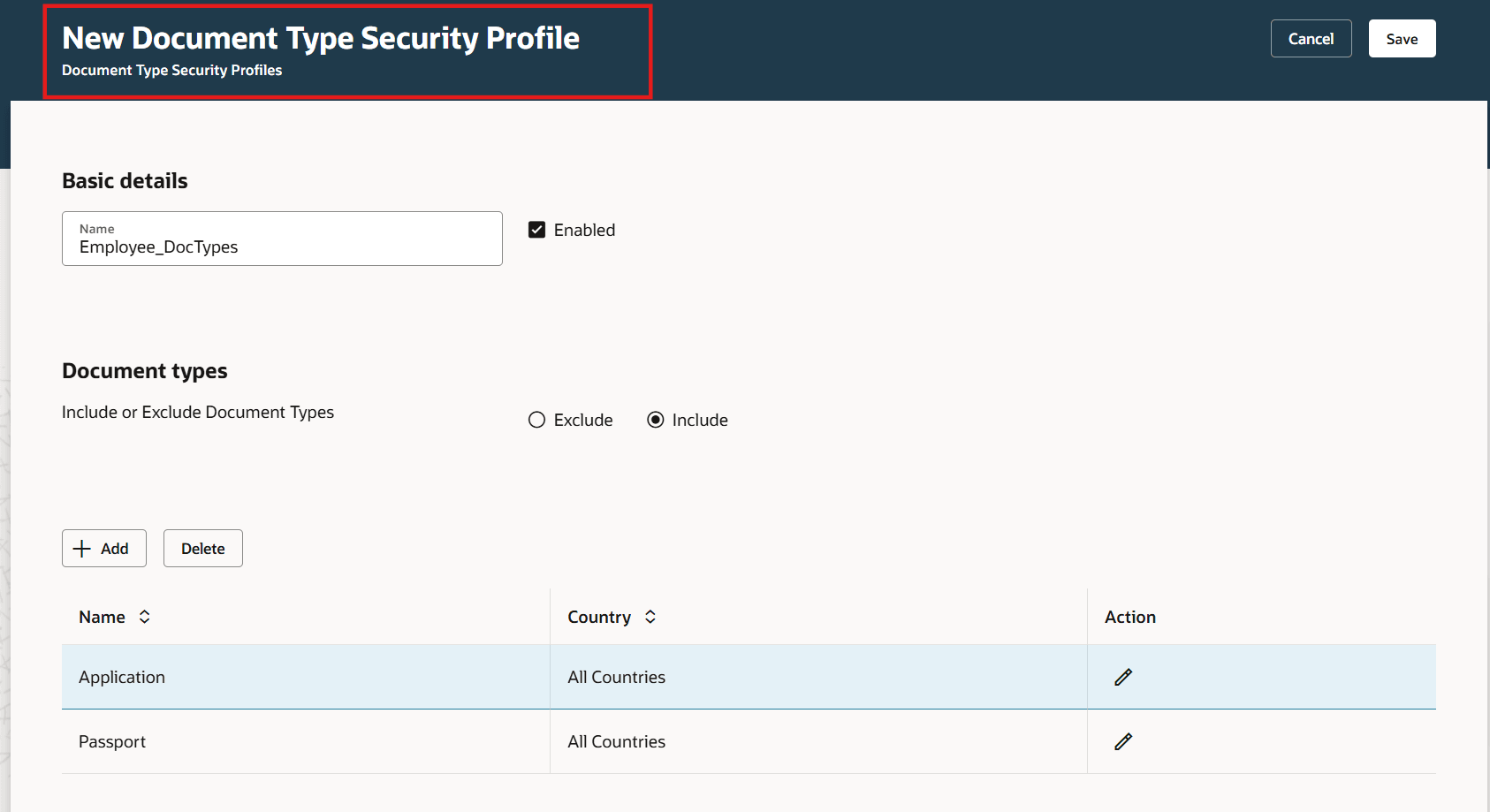Select the Exclude radio button
This screenshot has height=812, width=1490.
coord(536,420)
